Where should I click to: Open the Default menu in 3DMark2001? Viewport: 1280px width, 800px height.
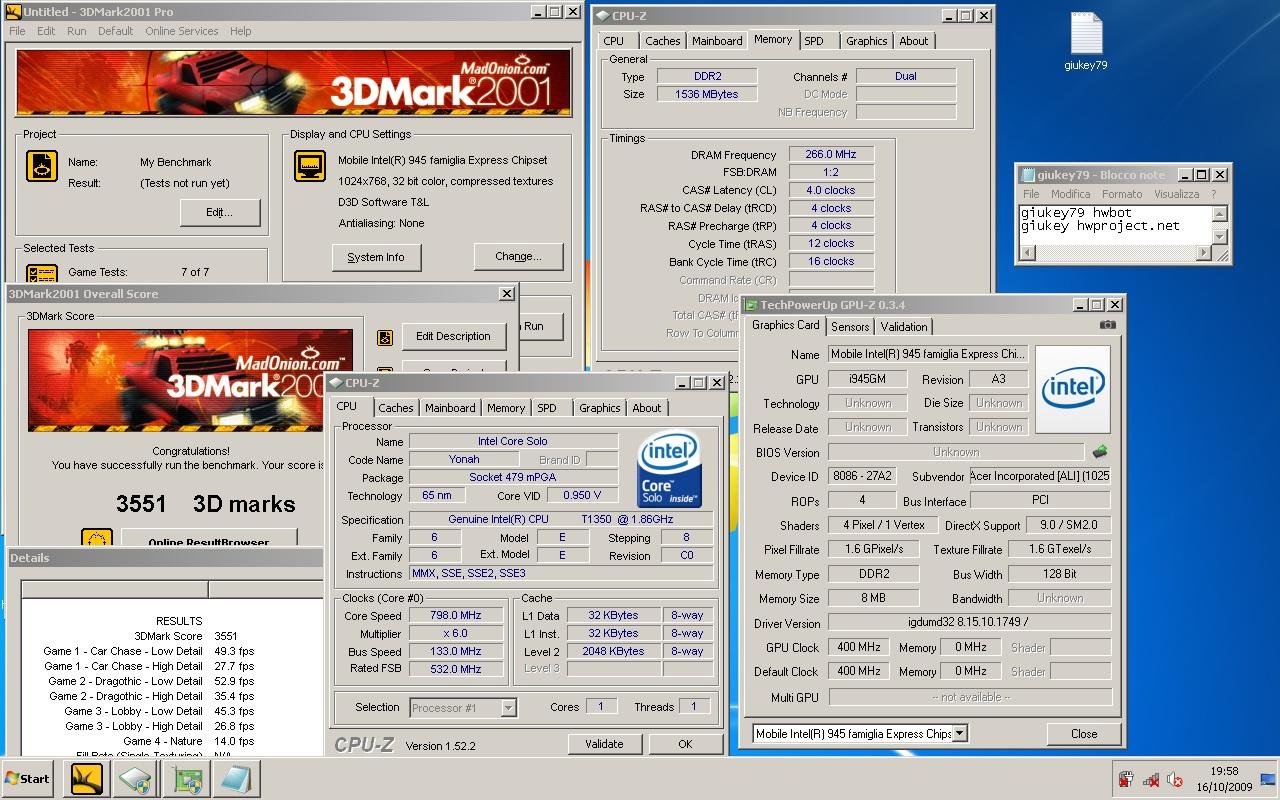pos(115,31)
